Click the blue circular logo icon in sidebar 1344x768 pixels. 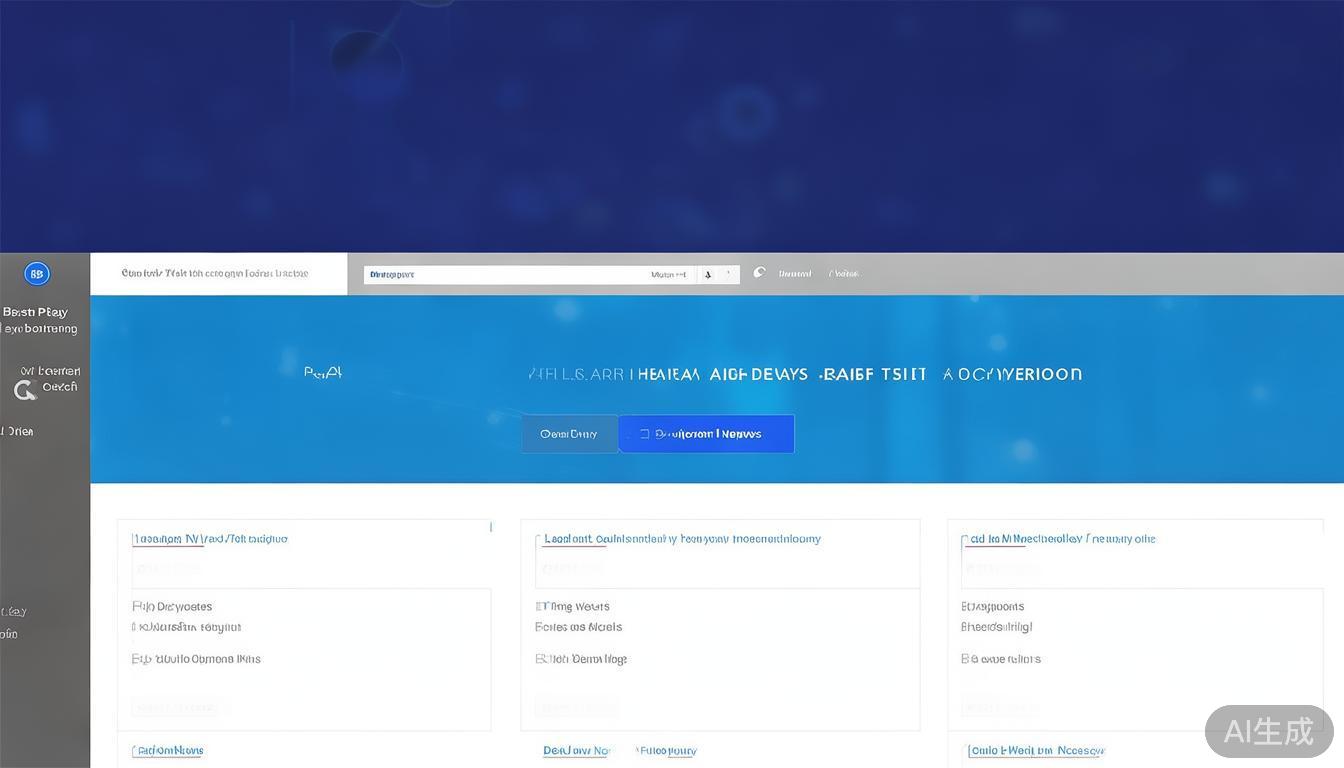[37, 274]
